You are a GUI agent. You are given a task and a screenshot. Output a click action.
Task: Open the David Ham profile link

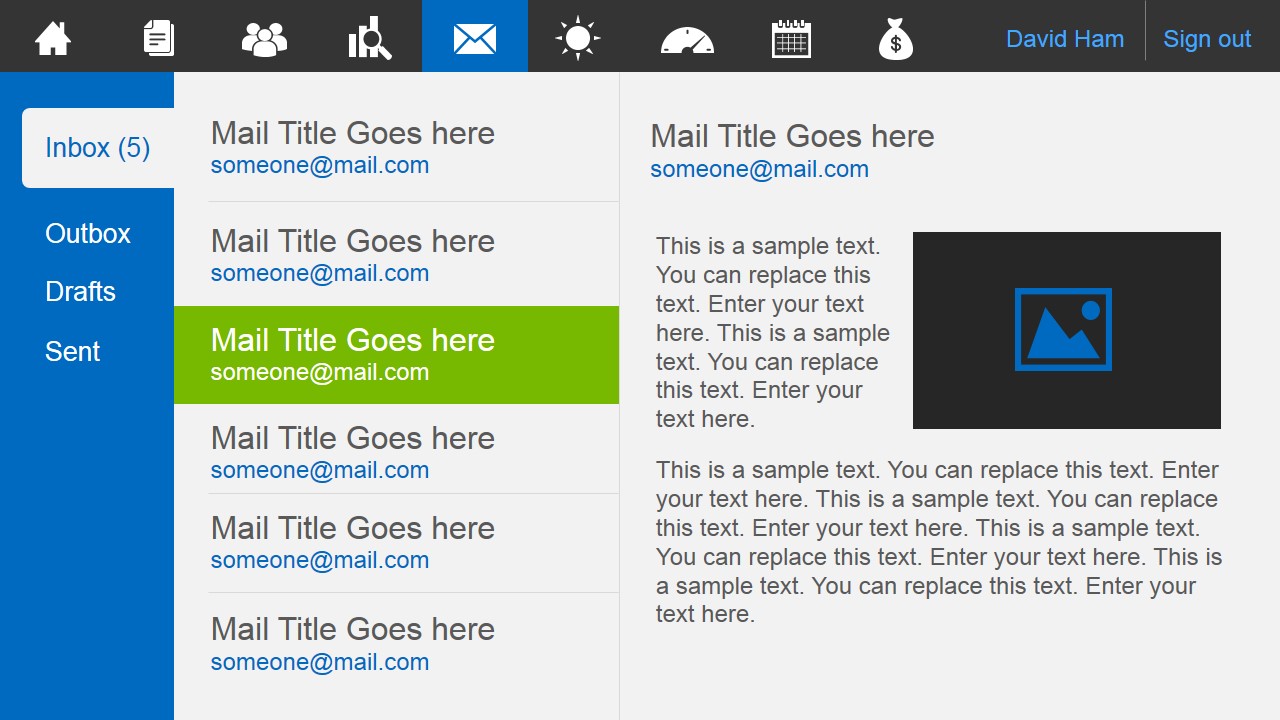[1065, 39]
